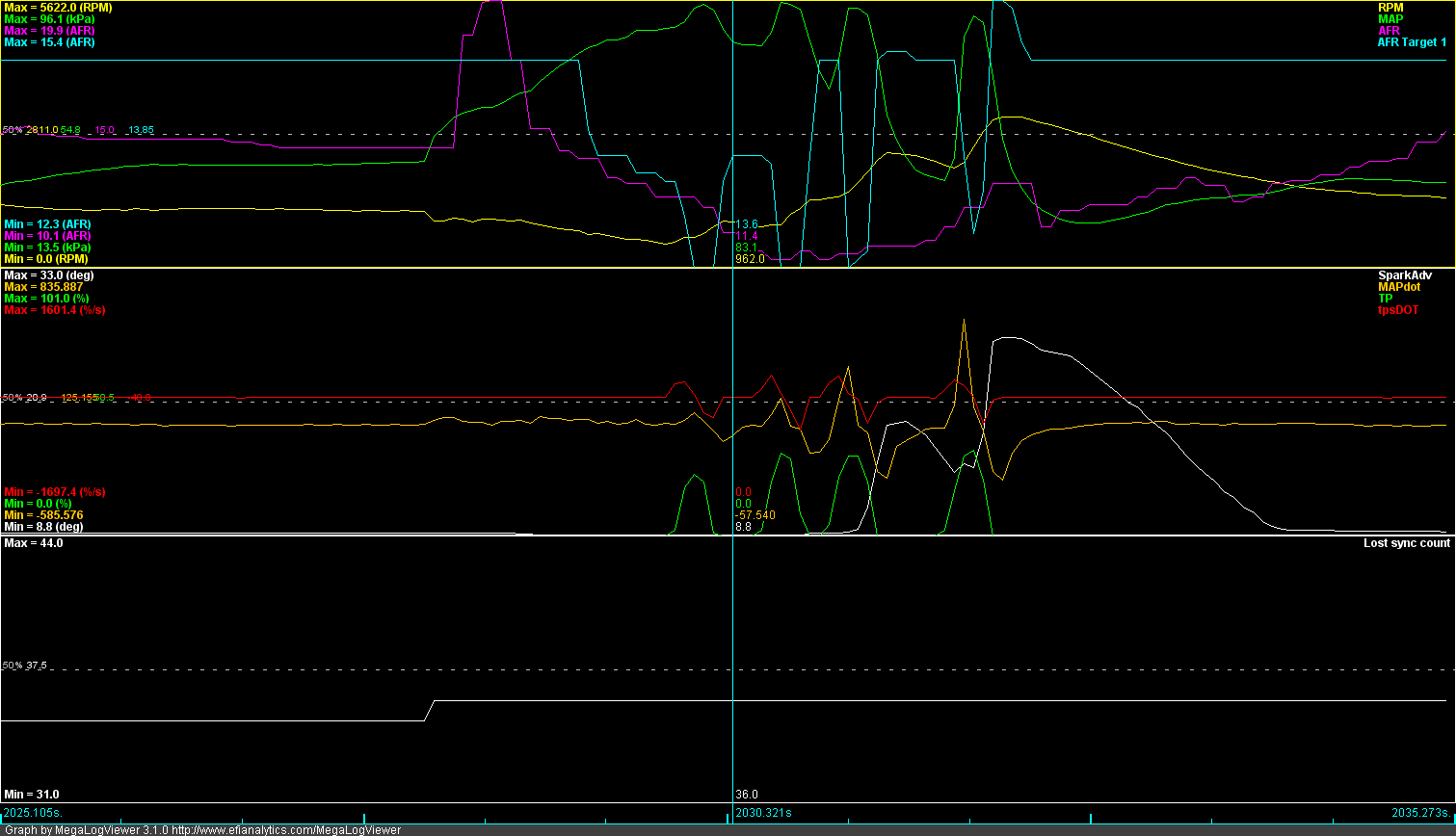Click the Min = 31.0 lost sync label
Viewport: 1456px width, 836px height.
click(32, 795)
